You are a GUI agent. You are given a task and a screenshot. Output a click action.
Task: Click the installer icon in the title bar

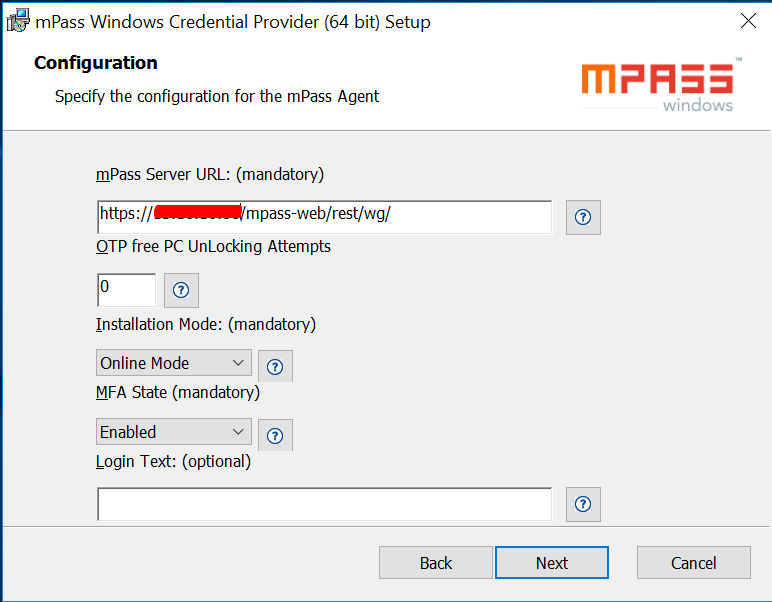pos(18,21)
